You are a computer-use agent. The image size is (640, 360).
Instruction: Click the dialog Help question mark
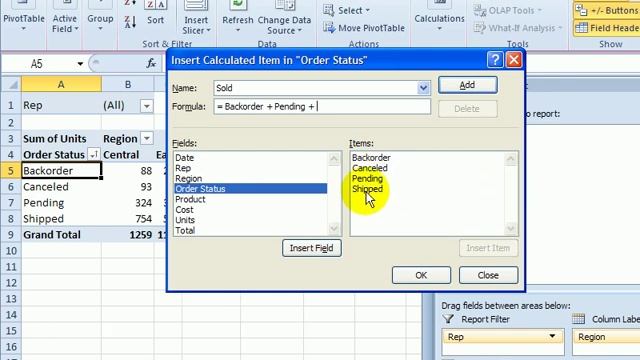click(495, 60)
